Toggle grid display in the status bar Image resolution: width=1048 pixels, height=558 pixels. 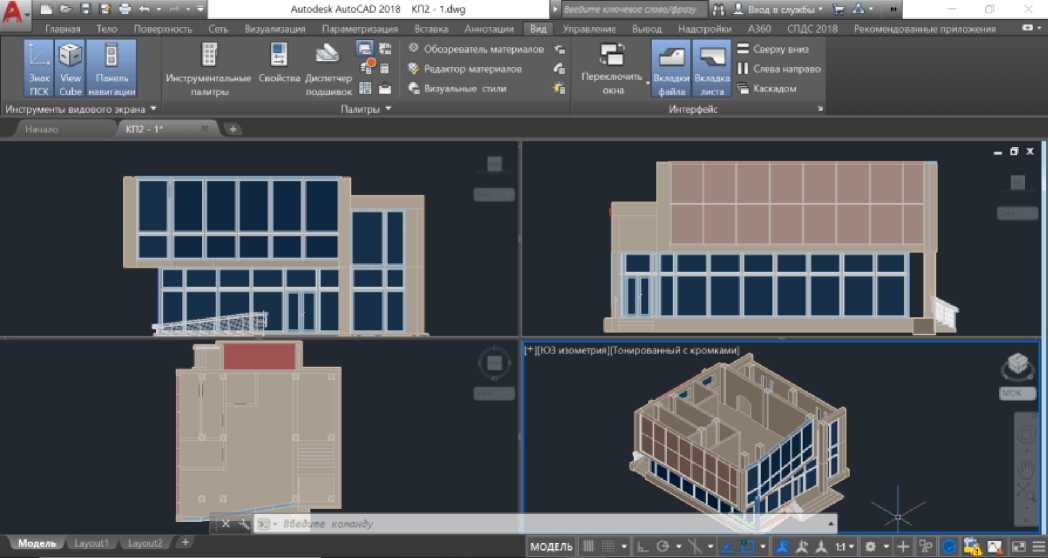588,547
